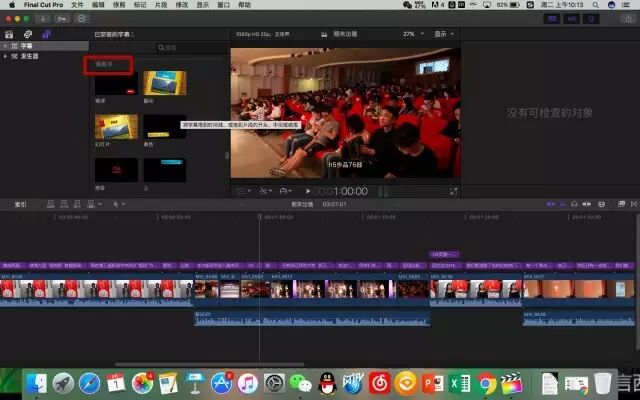Screen dimensions: 640x400
Task: Open the keyword editor key icon
Action: (x=62, y=19)
